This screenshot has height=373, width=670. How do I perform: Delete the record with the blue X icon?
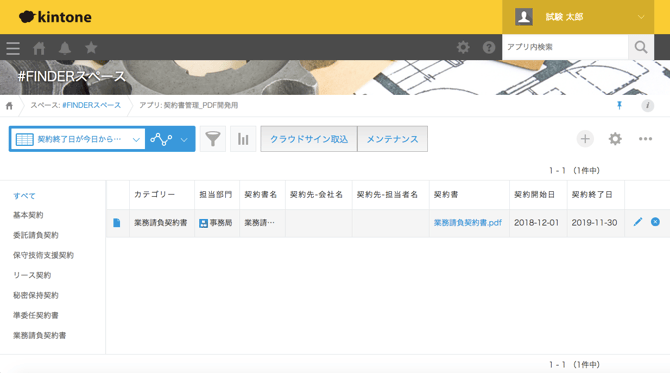click(655, 222)
